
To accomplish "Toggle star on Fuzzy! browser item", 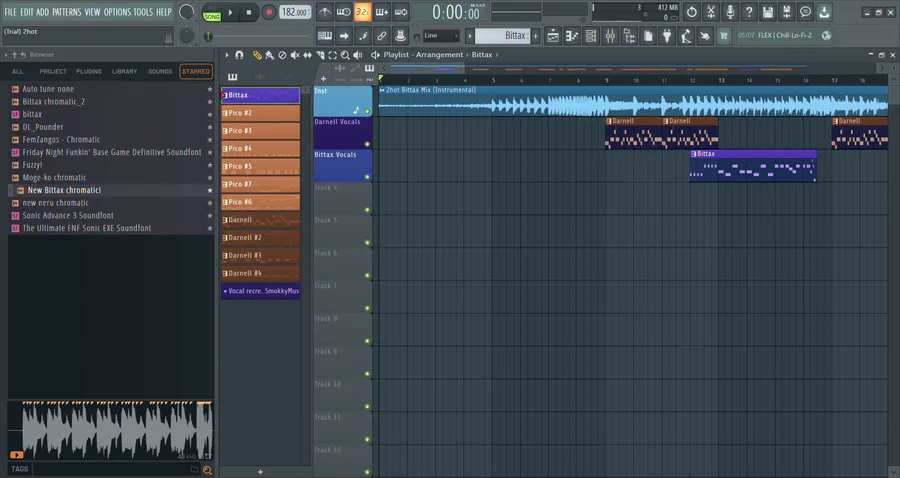I will coord(210,165).
